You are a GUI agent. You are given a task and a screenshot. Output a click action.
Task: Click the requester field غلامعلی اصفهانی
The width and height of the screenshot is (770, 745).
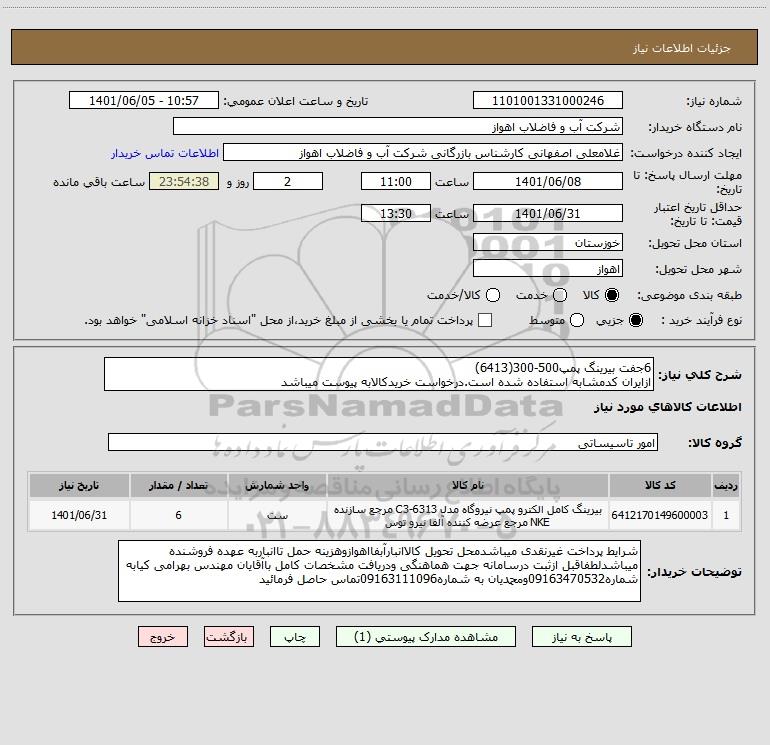(x=423, y=153)
